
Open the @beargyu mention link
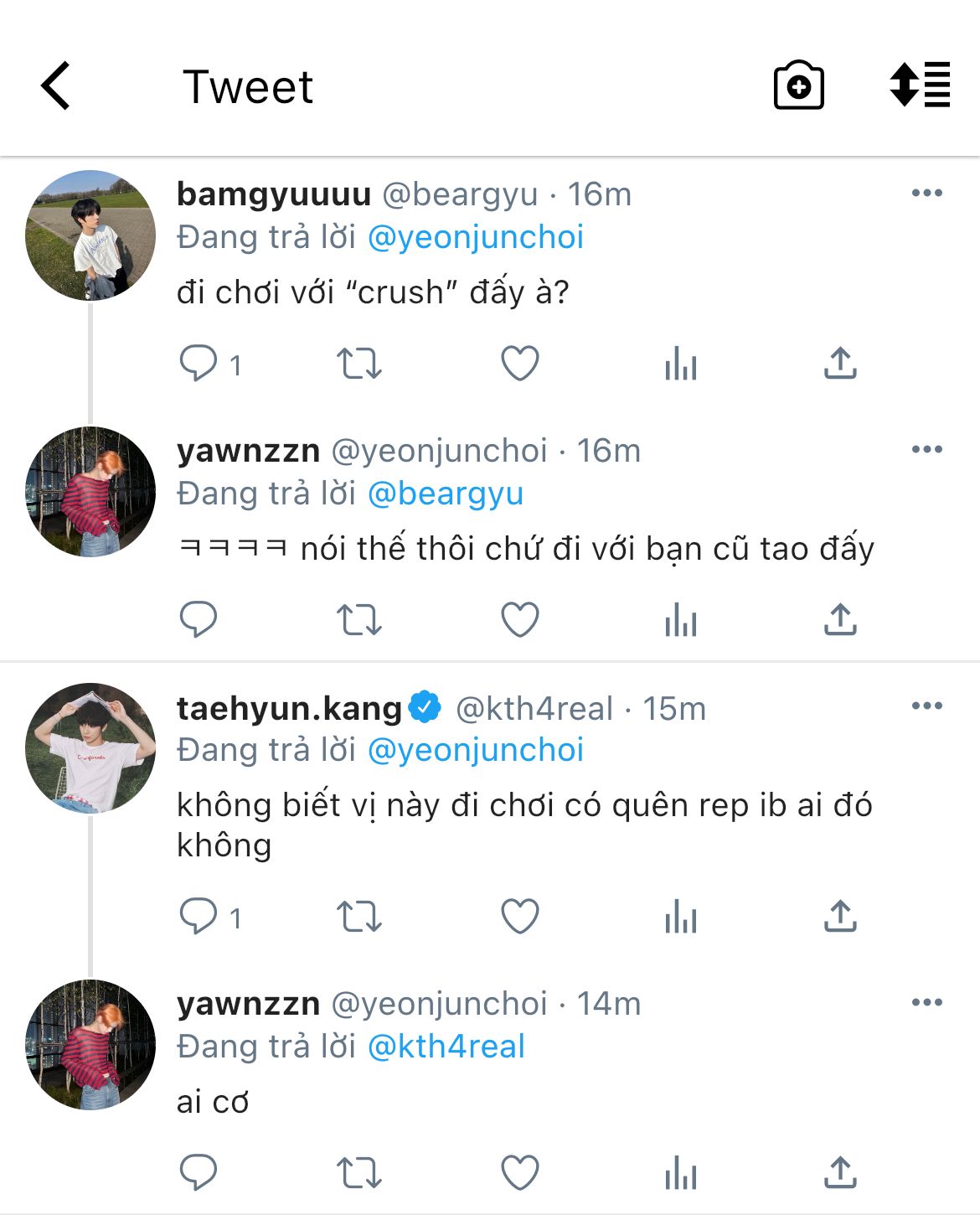(445, 494)
